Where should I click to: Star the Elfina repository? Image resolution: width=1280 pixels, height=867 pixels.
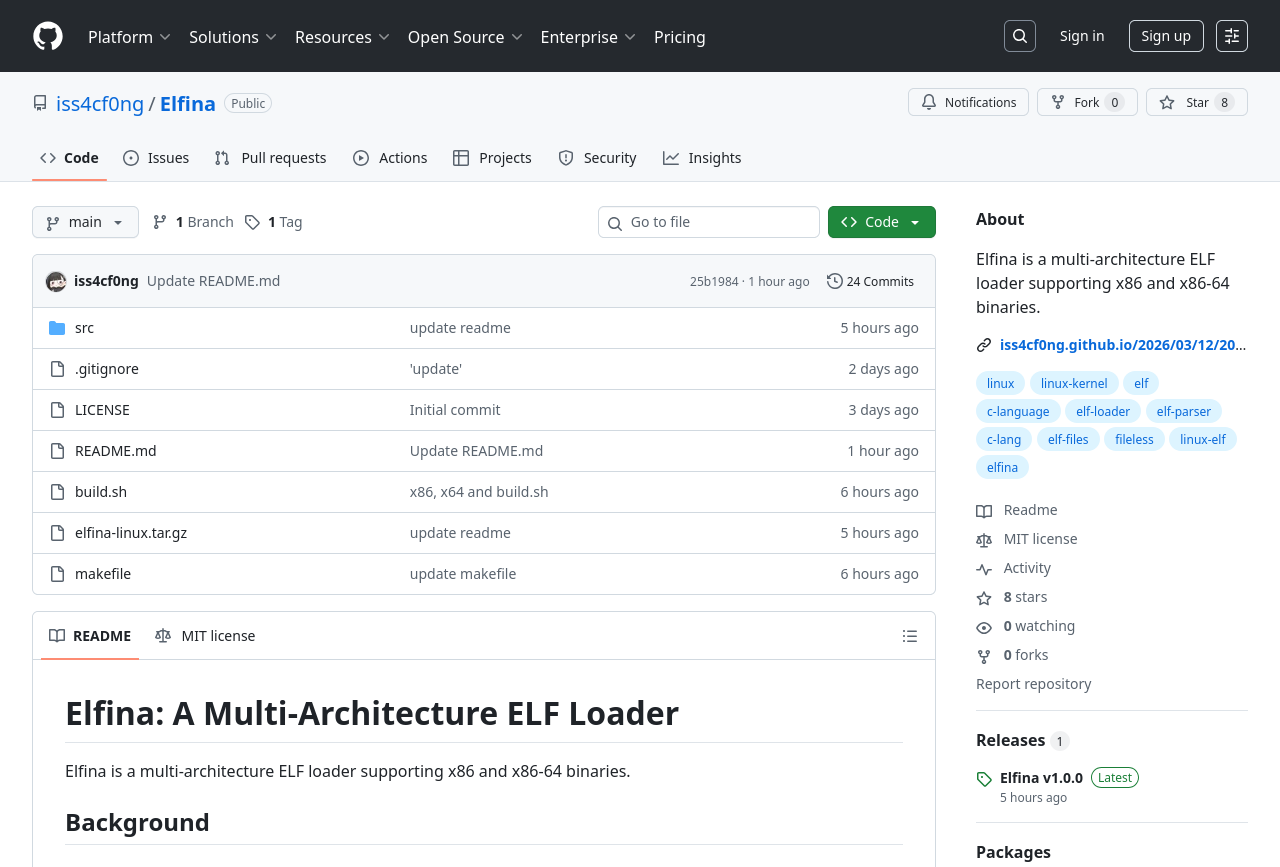pyautogui.click(x=1196, y=102)
